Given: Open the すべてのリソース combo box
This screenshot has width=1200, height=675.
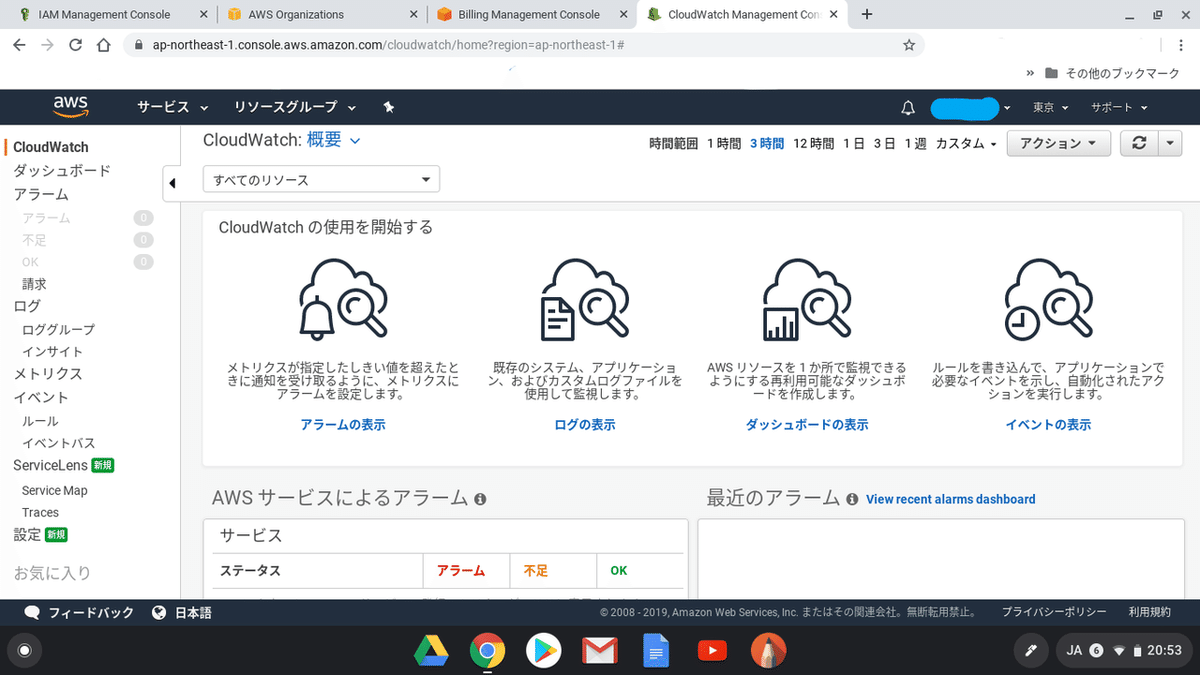Looking at the screenshot, I should (321, 180).
